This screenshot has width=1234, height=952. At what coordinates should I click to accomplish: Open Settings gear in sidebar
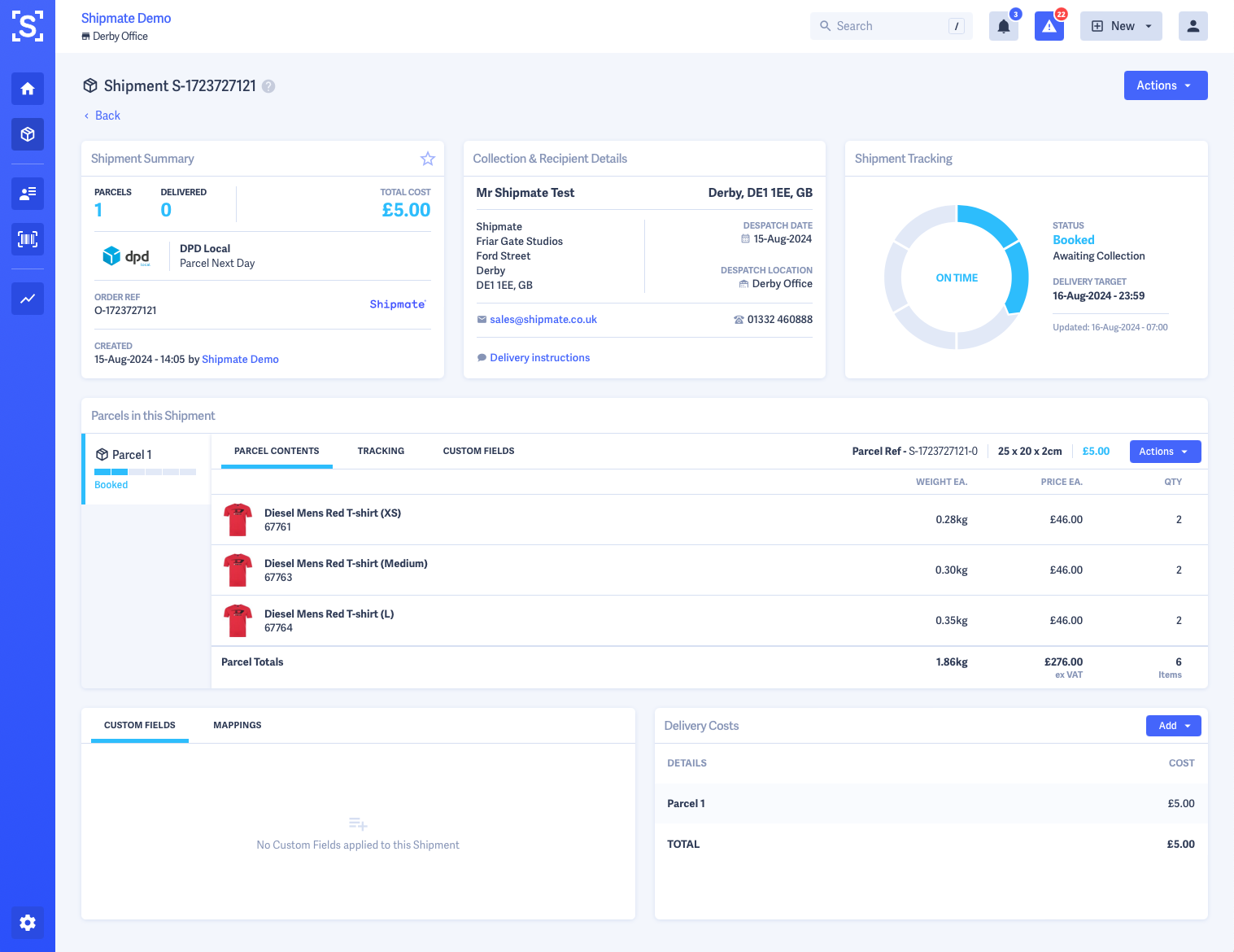tap(28, 923)
